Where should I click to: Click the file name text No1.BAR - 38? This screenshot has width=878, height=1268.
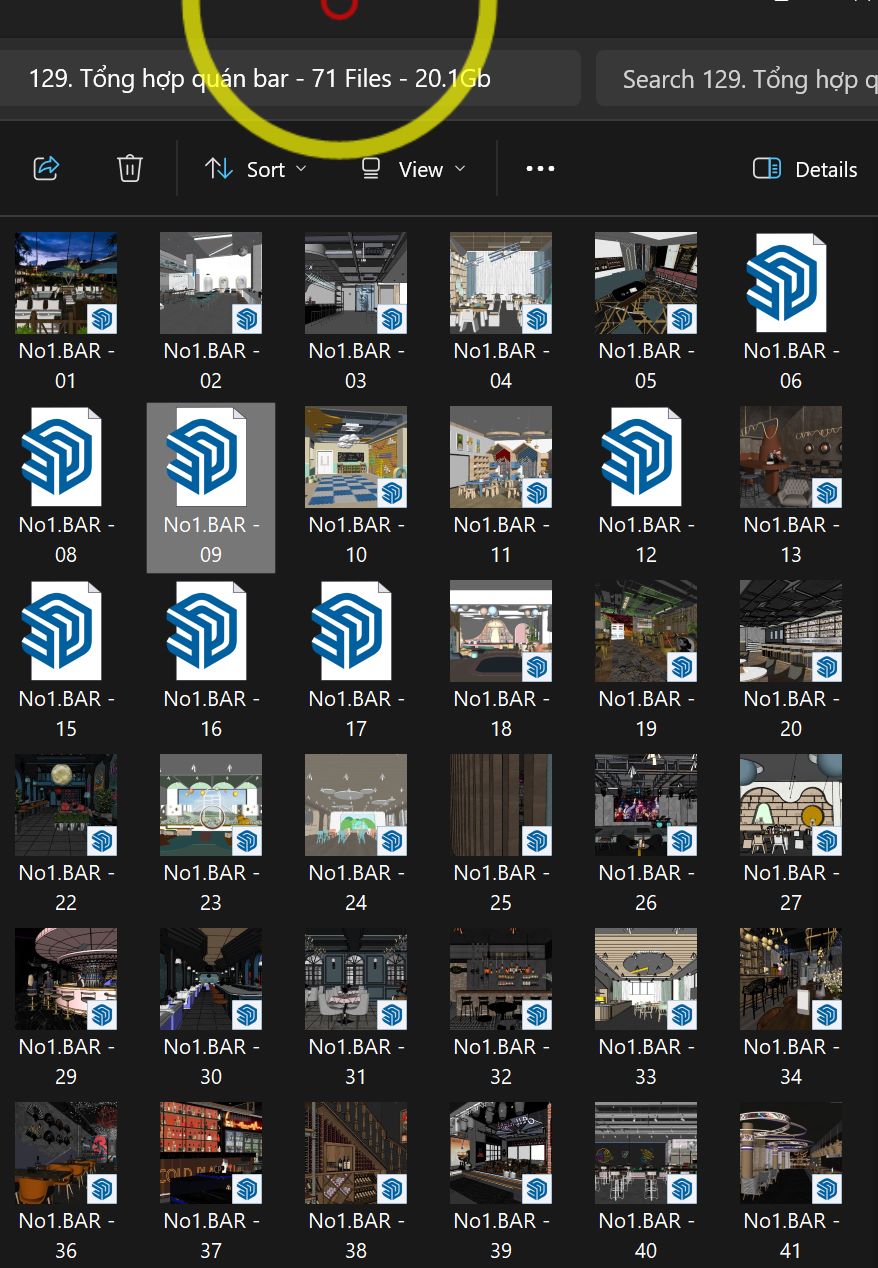pyautogui.click(x=356, y=1236)
